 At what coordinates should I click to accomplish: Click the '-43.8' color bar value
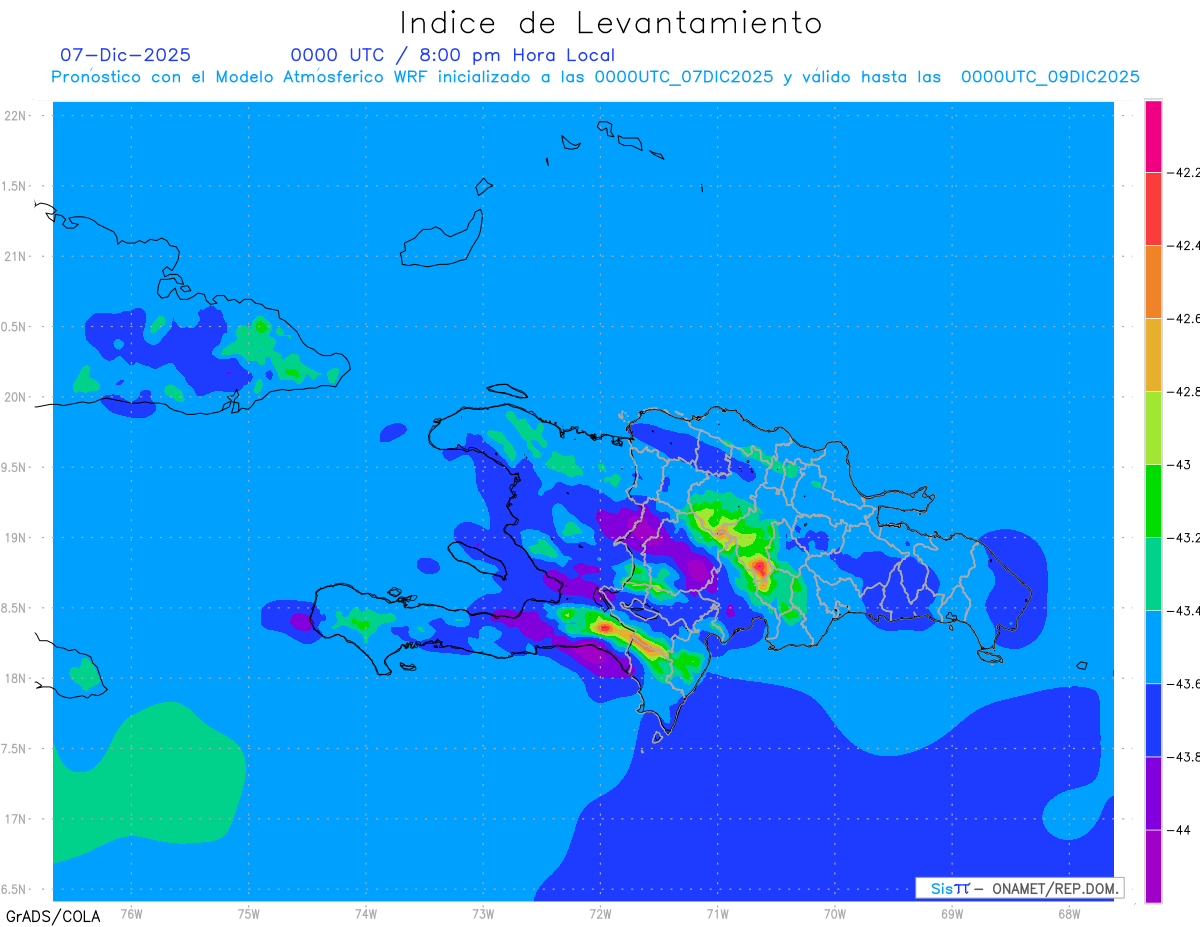pyautogui.click(x=1185, y=756)
